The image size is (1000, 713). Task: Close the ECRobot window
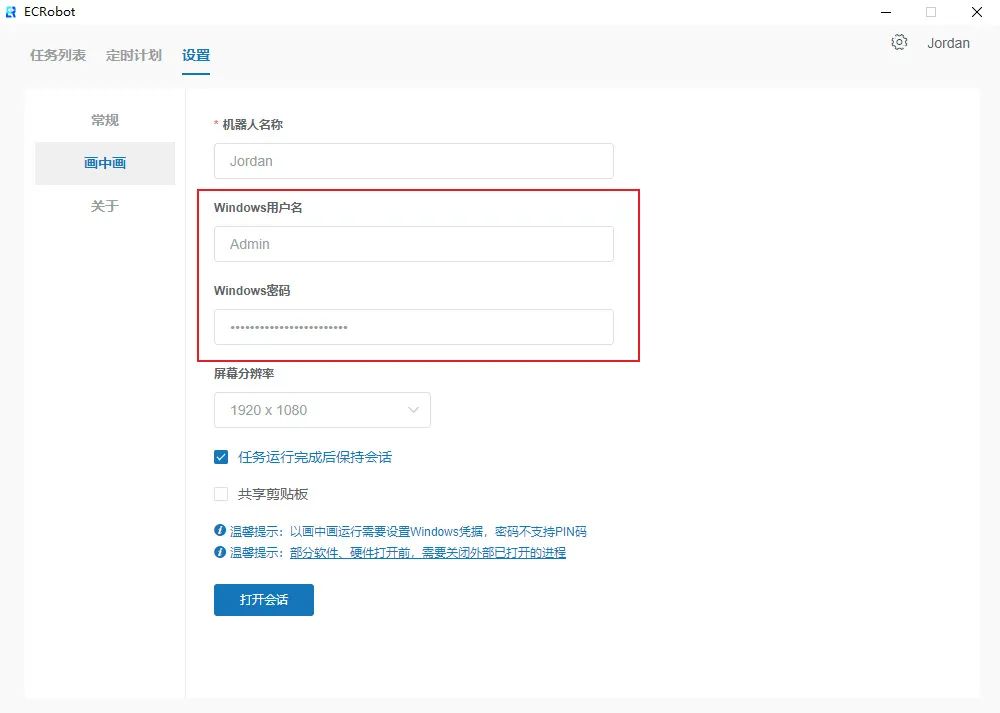click(x=976, y=12)
